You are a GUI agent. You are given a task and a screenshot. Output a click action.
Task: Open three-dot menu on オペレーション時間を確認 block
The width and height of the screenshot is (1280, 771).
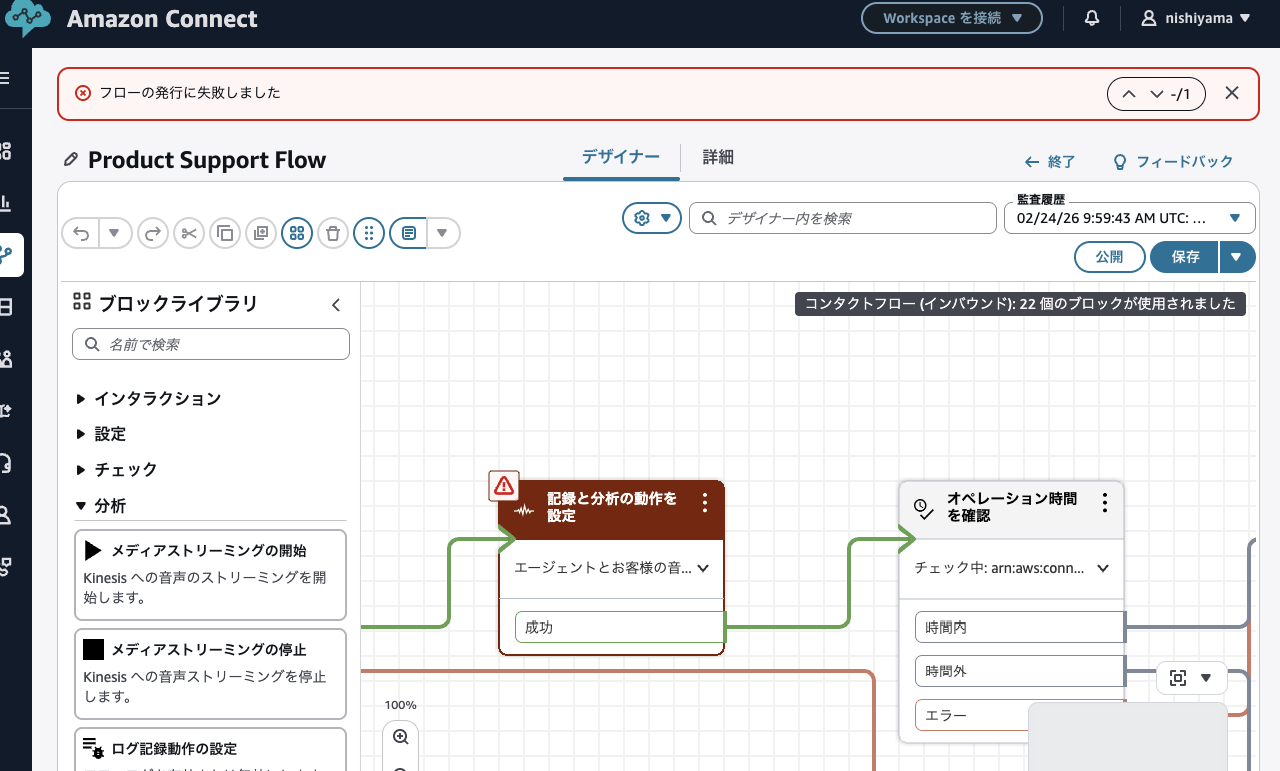click(1104, 503)
